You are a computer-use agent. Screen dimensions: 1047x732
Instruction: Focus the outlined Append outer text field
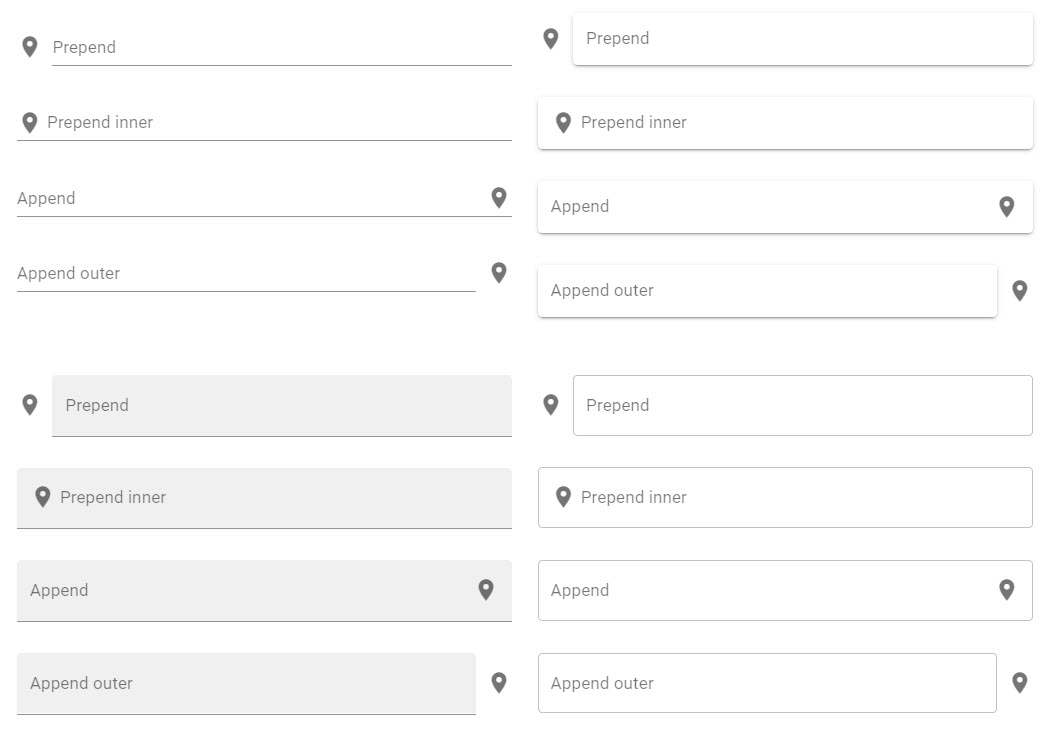tap(767, 683)
